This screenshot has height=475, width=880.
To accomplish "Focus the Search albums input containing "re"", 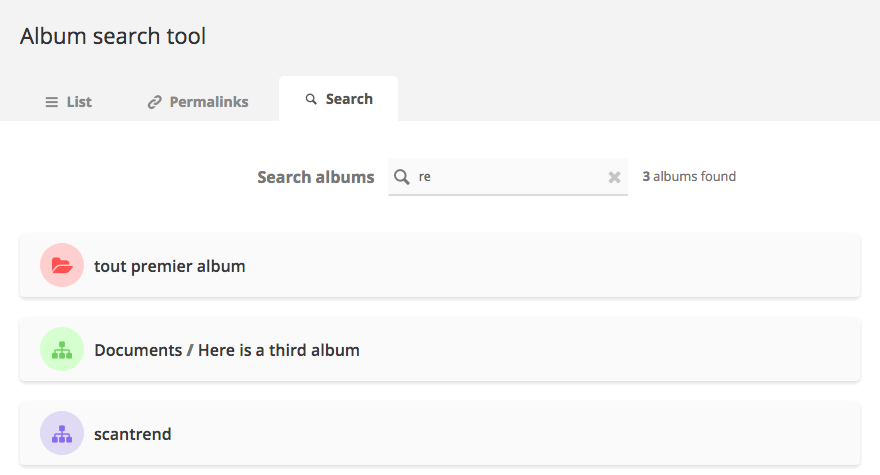I will coord(508,177).
